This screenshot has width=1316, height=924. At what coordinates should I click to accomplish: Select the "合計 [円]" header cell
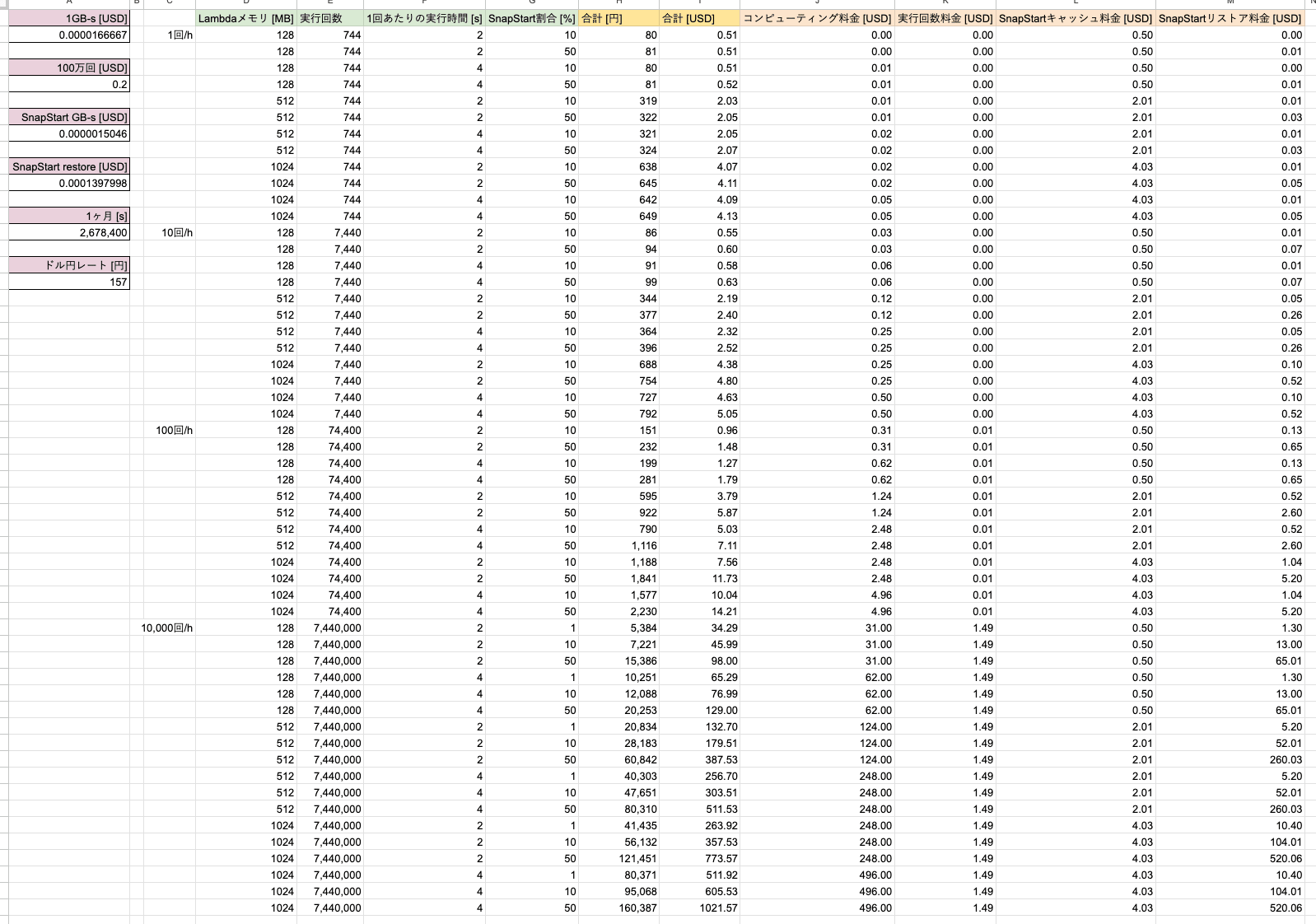[x=618, y=18]
